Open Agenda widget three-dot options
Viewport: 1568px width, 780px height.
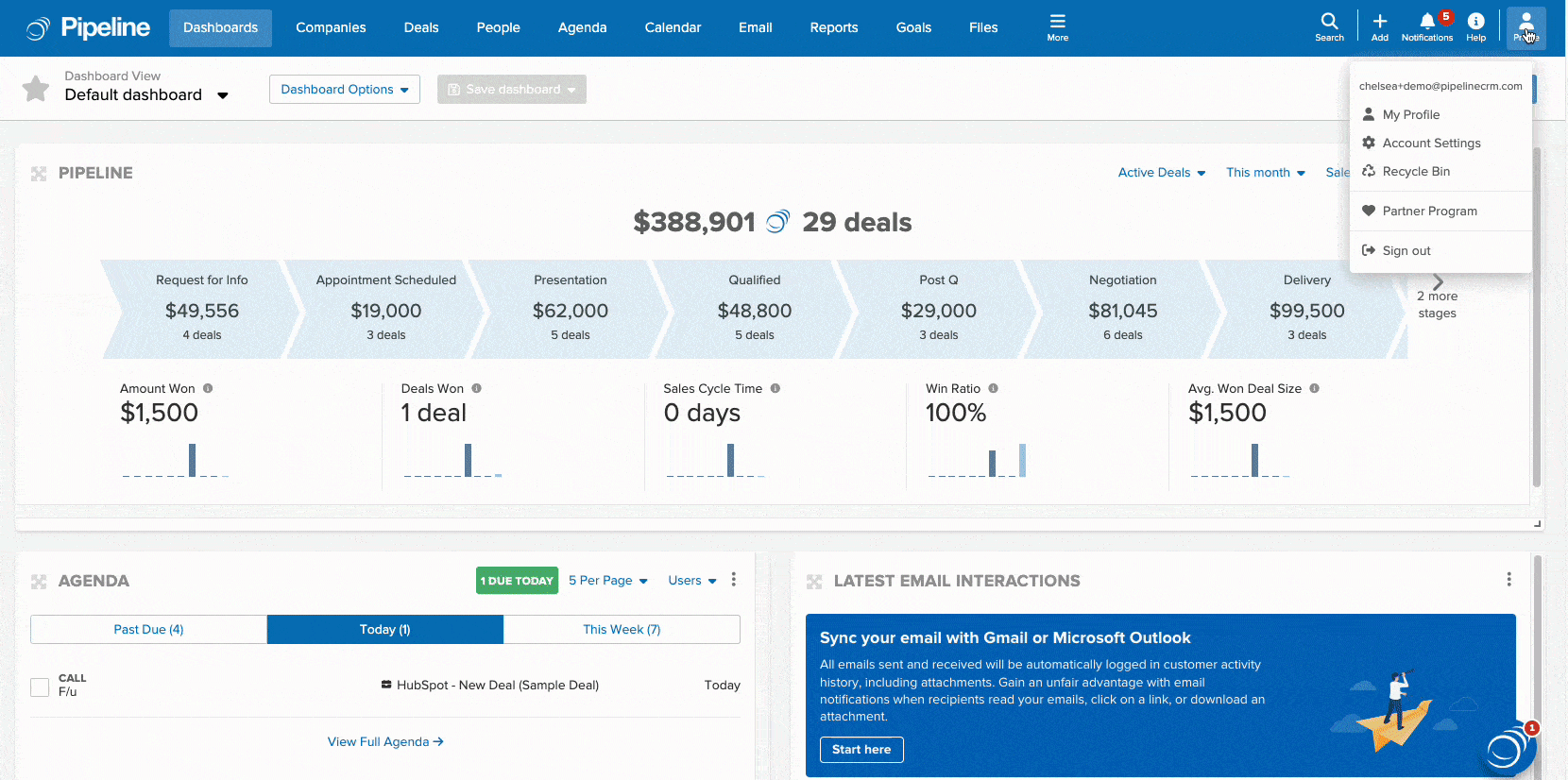(734, 580)
